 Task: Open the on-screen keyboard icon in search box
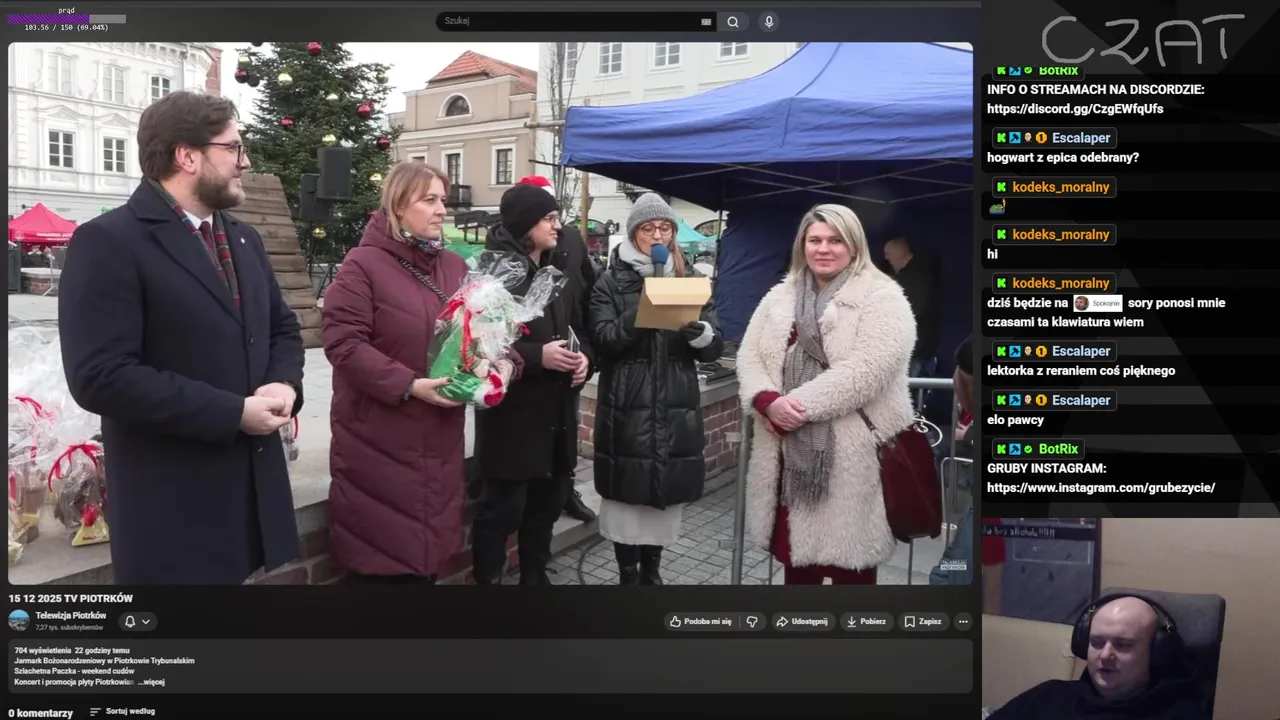coord(706,21)
